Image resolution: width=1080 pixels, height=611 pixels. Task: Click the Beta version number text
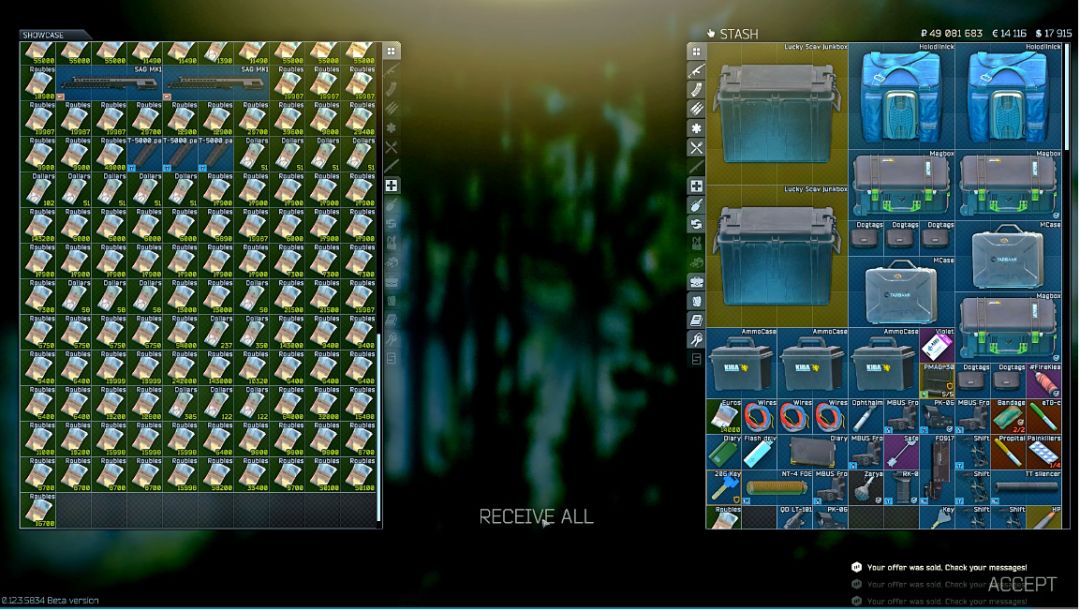(50, 601)
